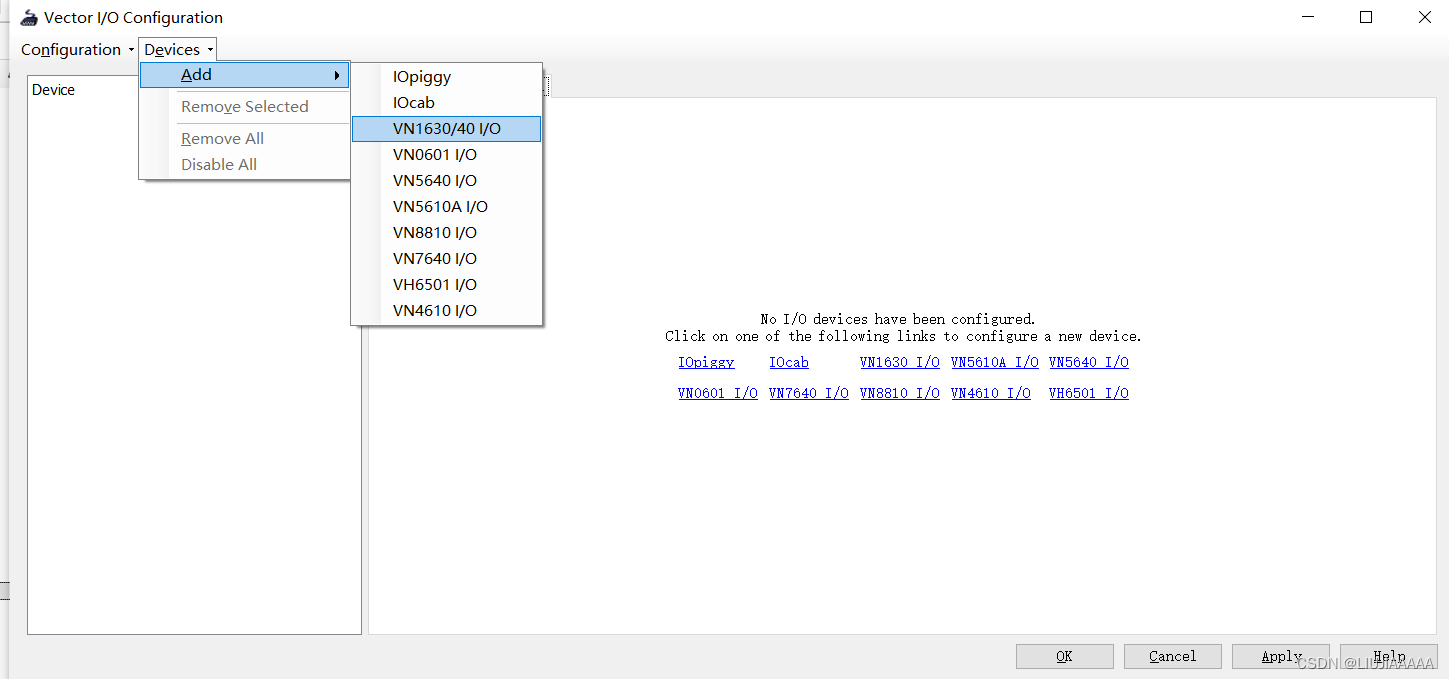1449x679 pixels.
Task: Click the VN5640 I/O link
Action: pyautogui.click(x=1089, y=363)
